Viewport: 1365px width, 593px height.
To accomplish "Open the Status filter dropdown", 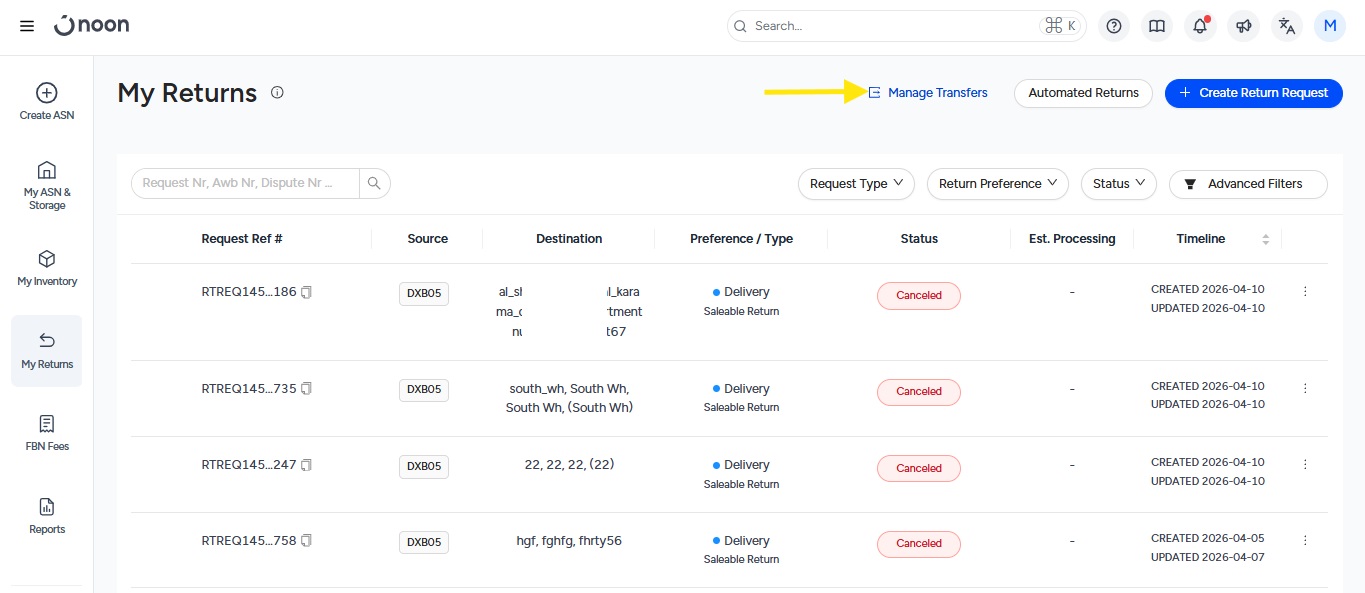I will 1118,184.
